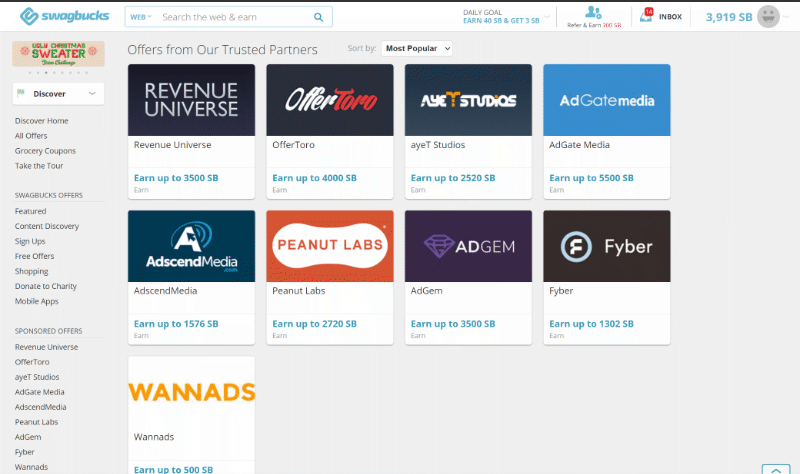Open the ayeT Studios logo tile

[468, 100]
